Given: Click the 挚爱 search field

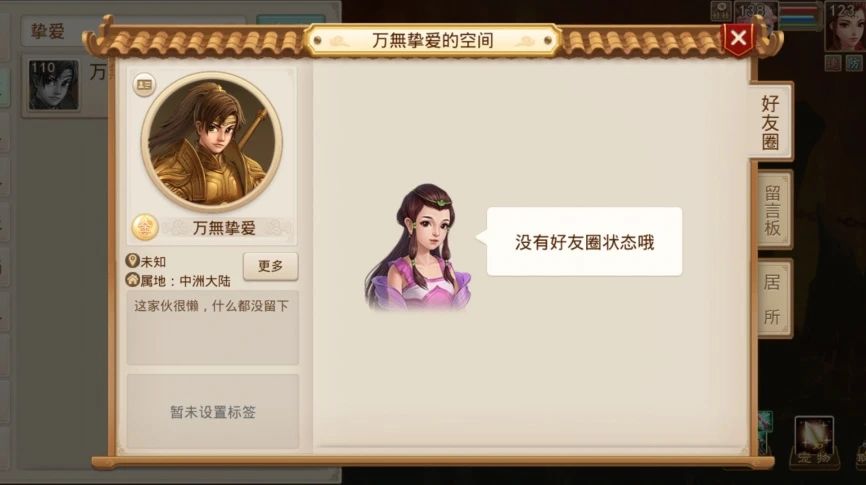Looking at the screenshot, I should (133, 31).
